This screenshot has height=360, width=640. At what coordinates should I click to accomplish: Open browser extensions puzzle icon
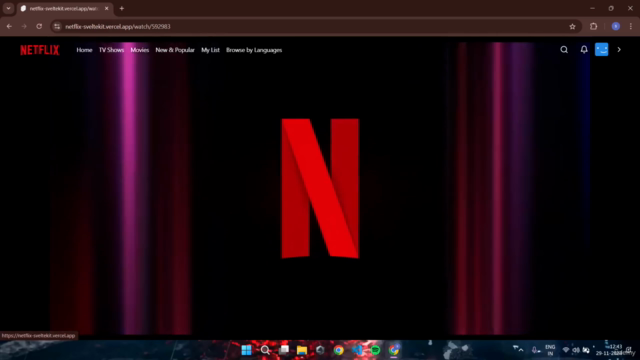pyautogui.click(x=593, y=26)
